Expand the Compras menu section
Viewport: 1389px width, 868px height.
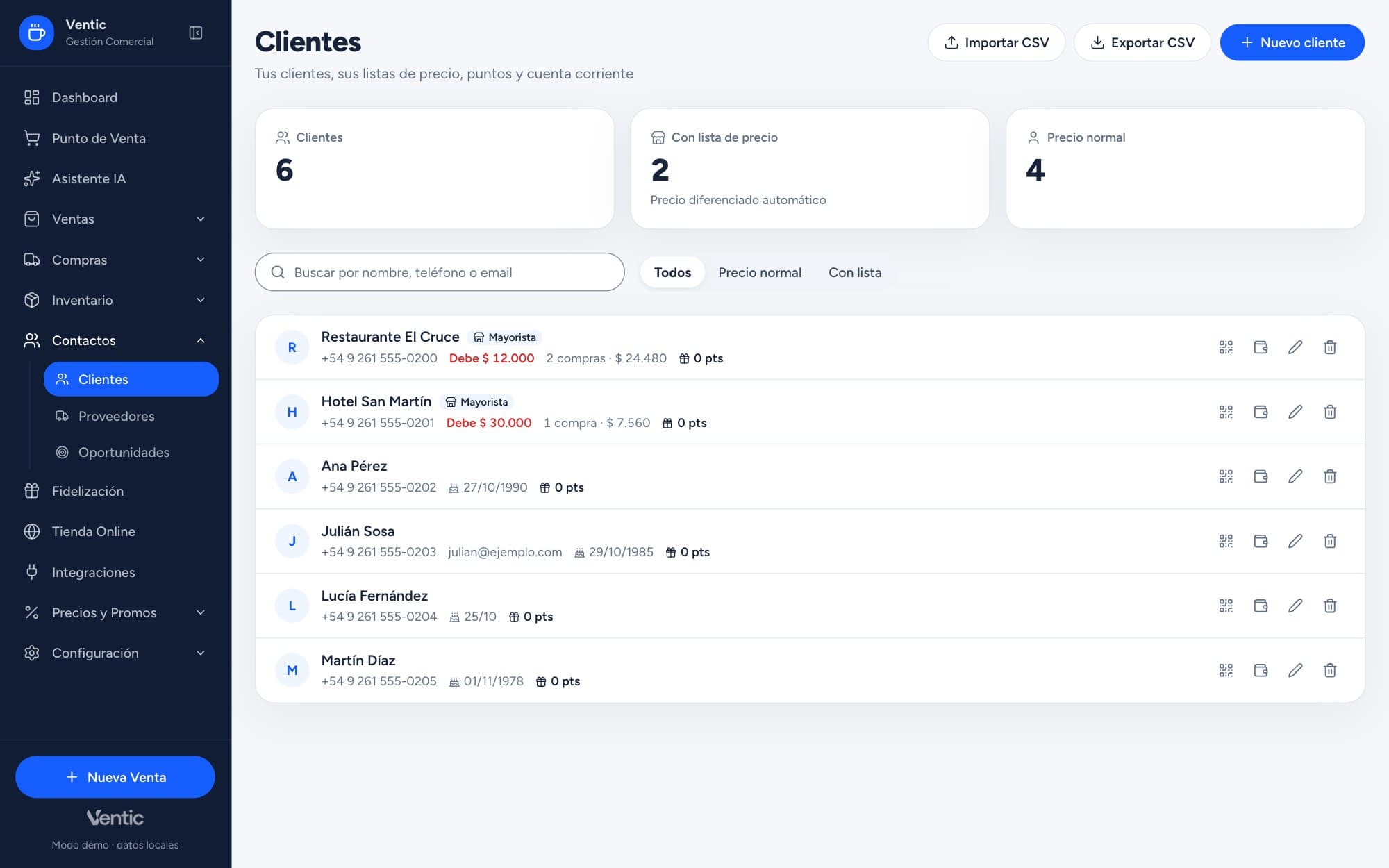115,260
